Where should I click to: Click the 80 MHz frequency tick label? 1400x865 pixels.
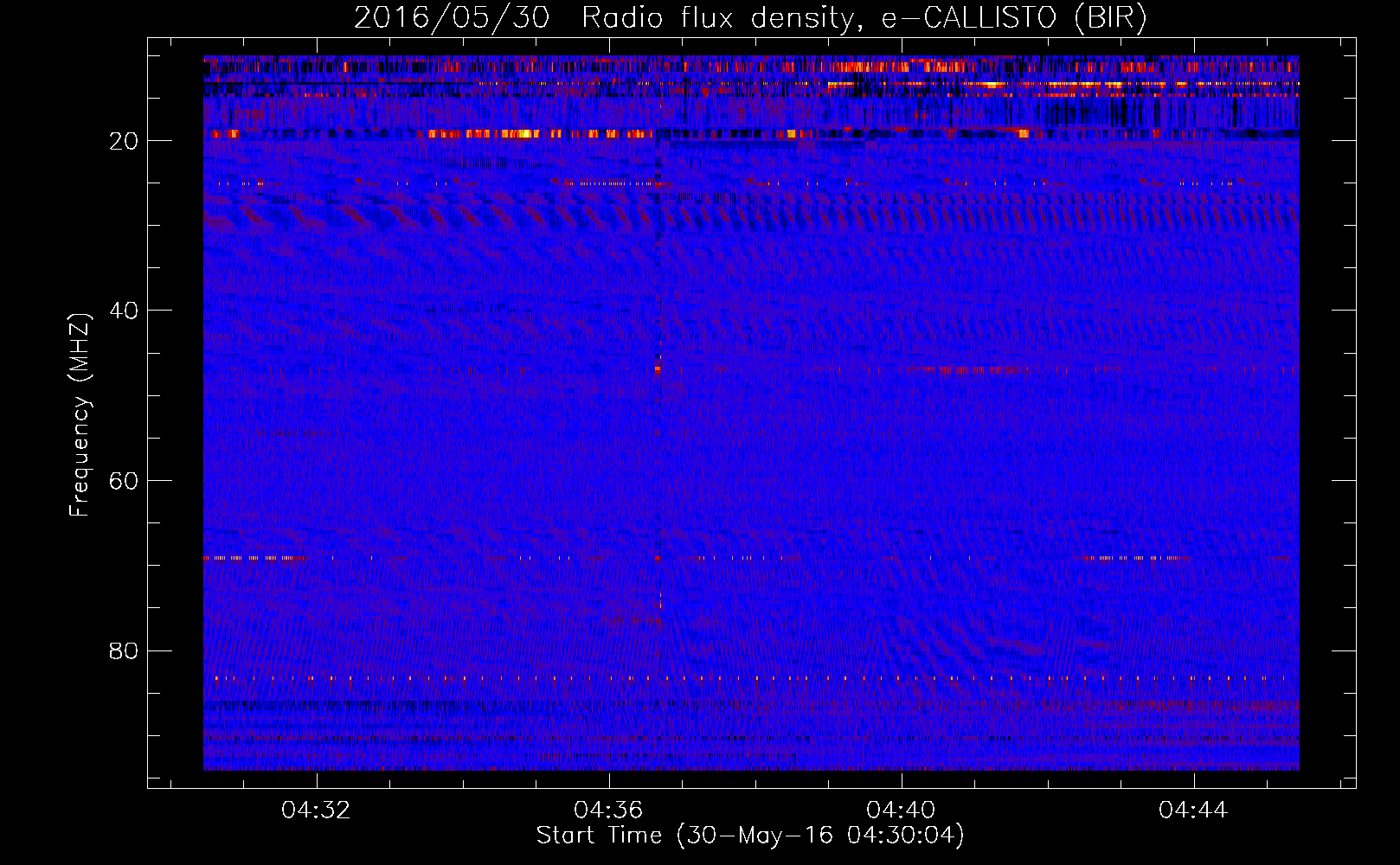[125, 650]
